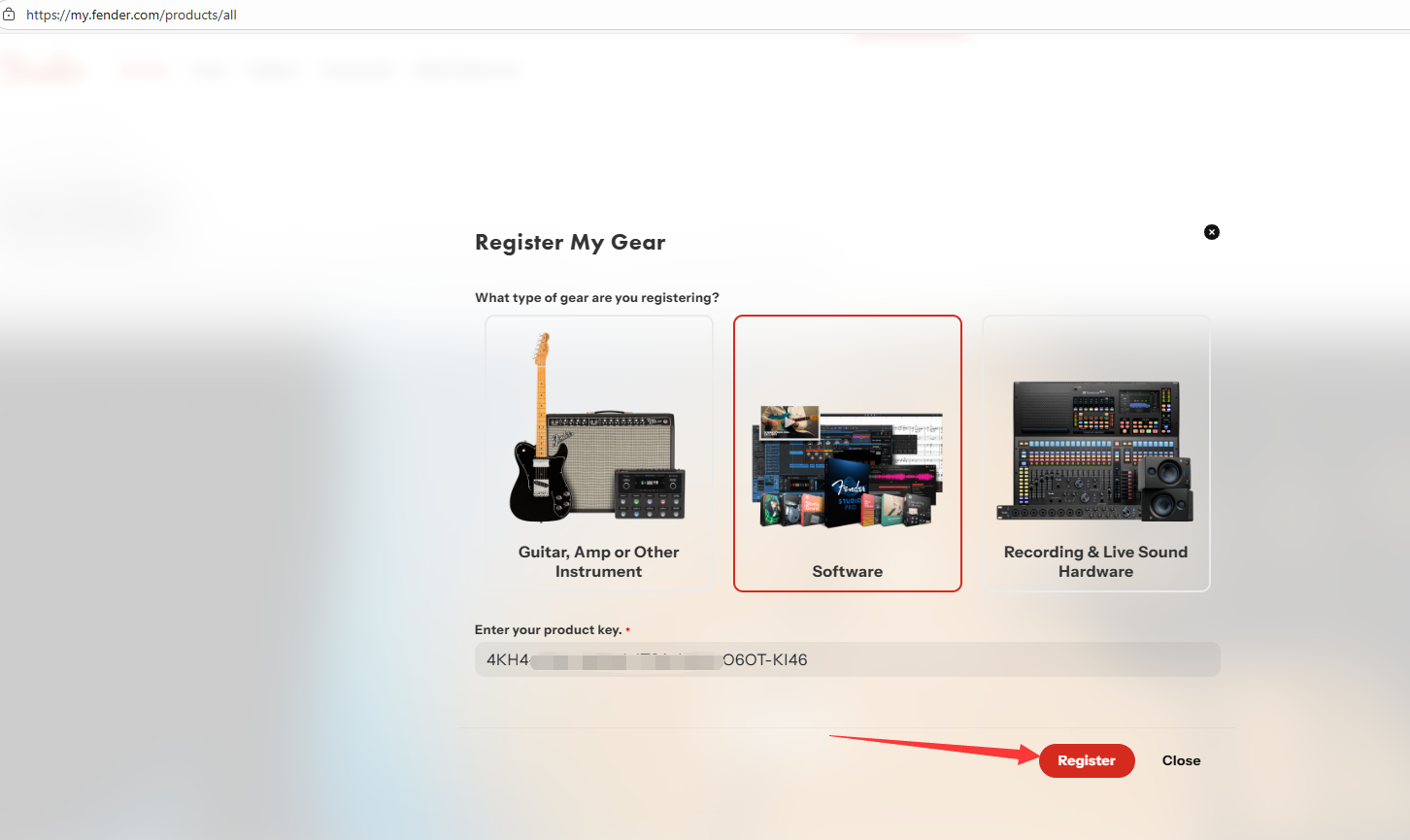Viewport: 1410px width, 840px height.
Task: Click the floor pedal unit image
Action: [651, 493]
